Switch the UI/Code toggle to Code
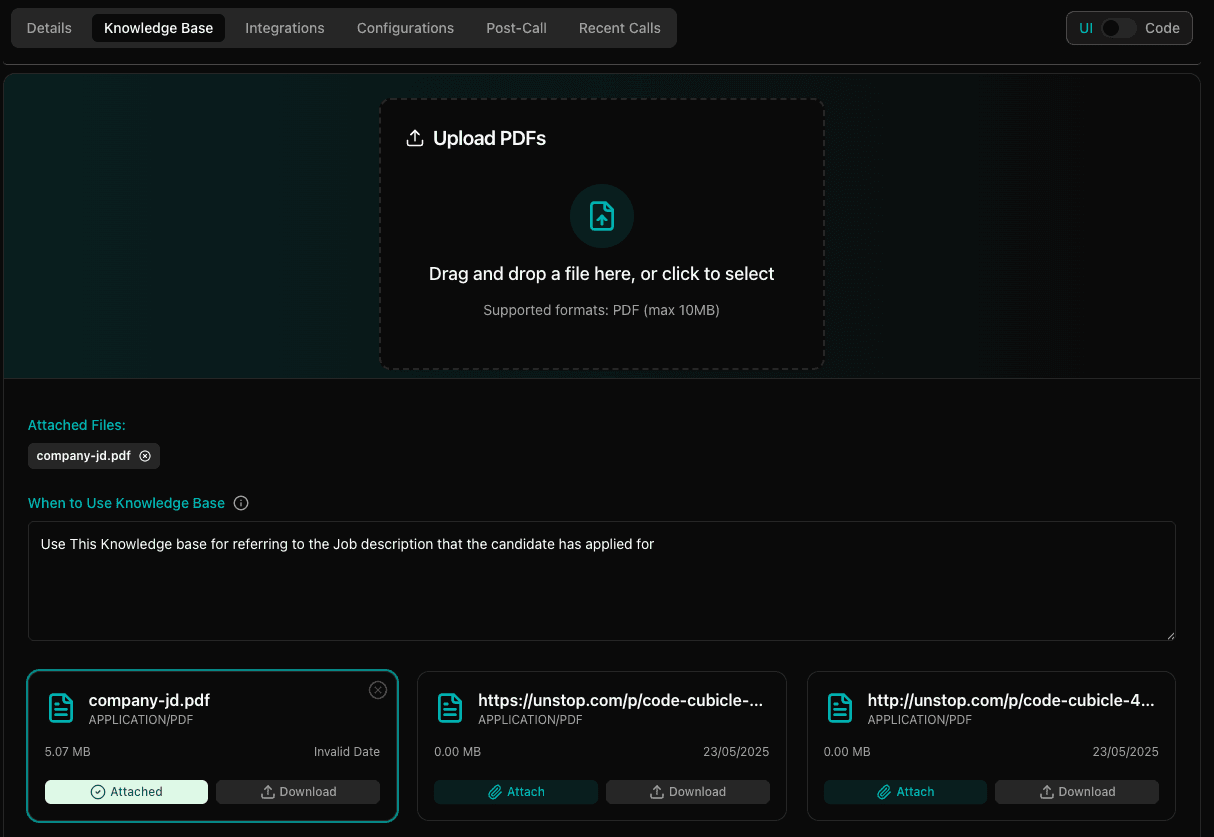The image size is (1214, 837). pyautogui.click(x=1119, y=28)
